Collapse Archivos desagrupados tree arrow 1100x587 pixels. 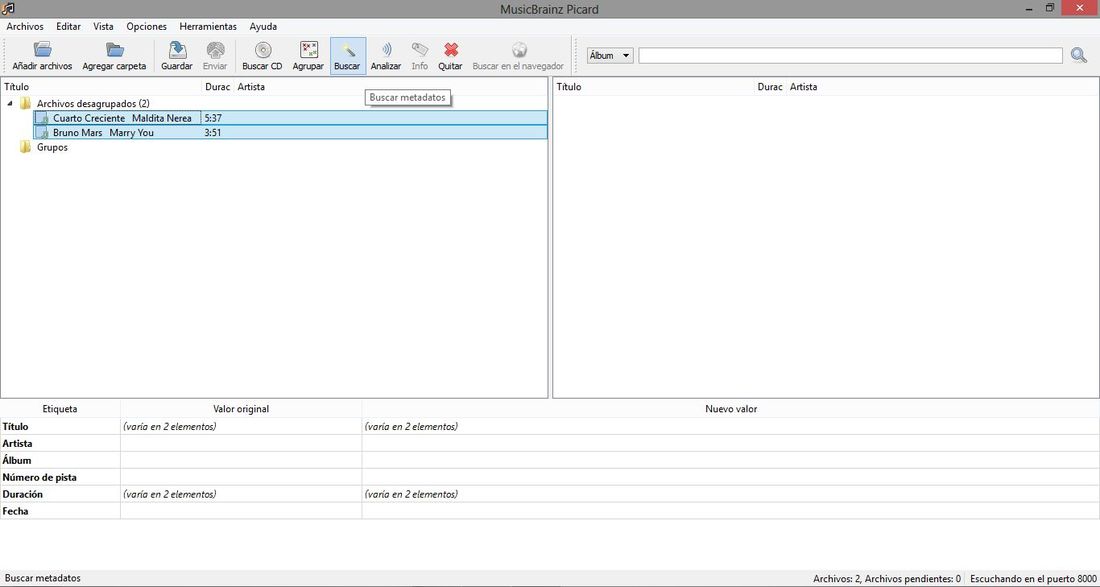11,103
